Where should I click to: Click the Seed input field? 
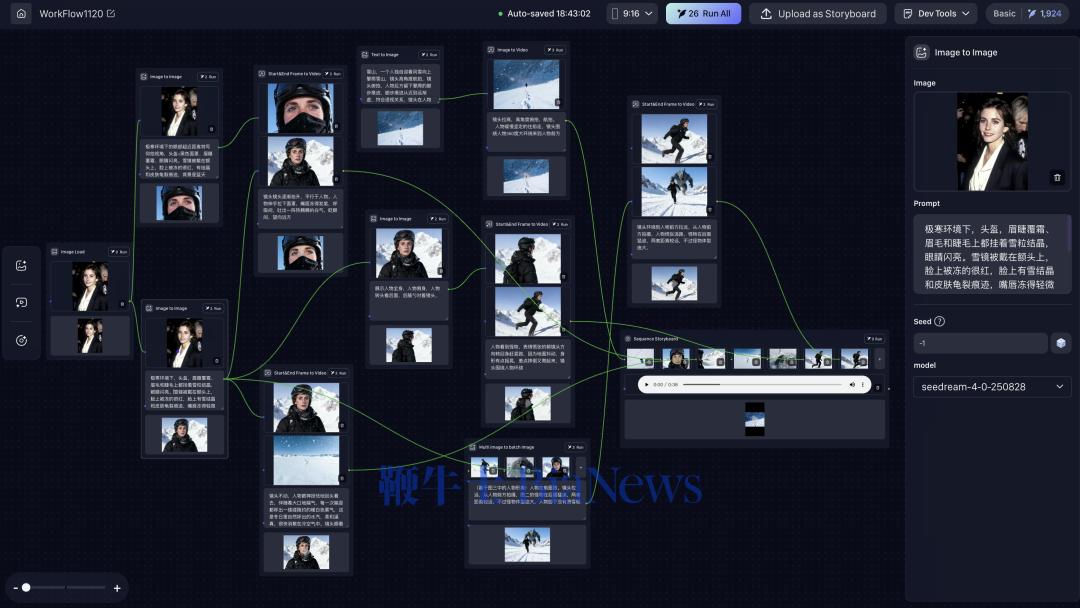pyautogui.click(x=979, y=343)
